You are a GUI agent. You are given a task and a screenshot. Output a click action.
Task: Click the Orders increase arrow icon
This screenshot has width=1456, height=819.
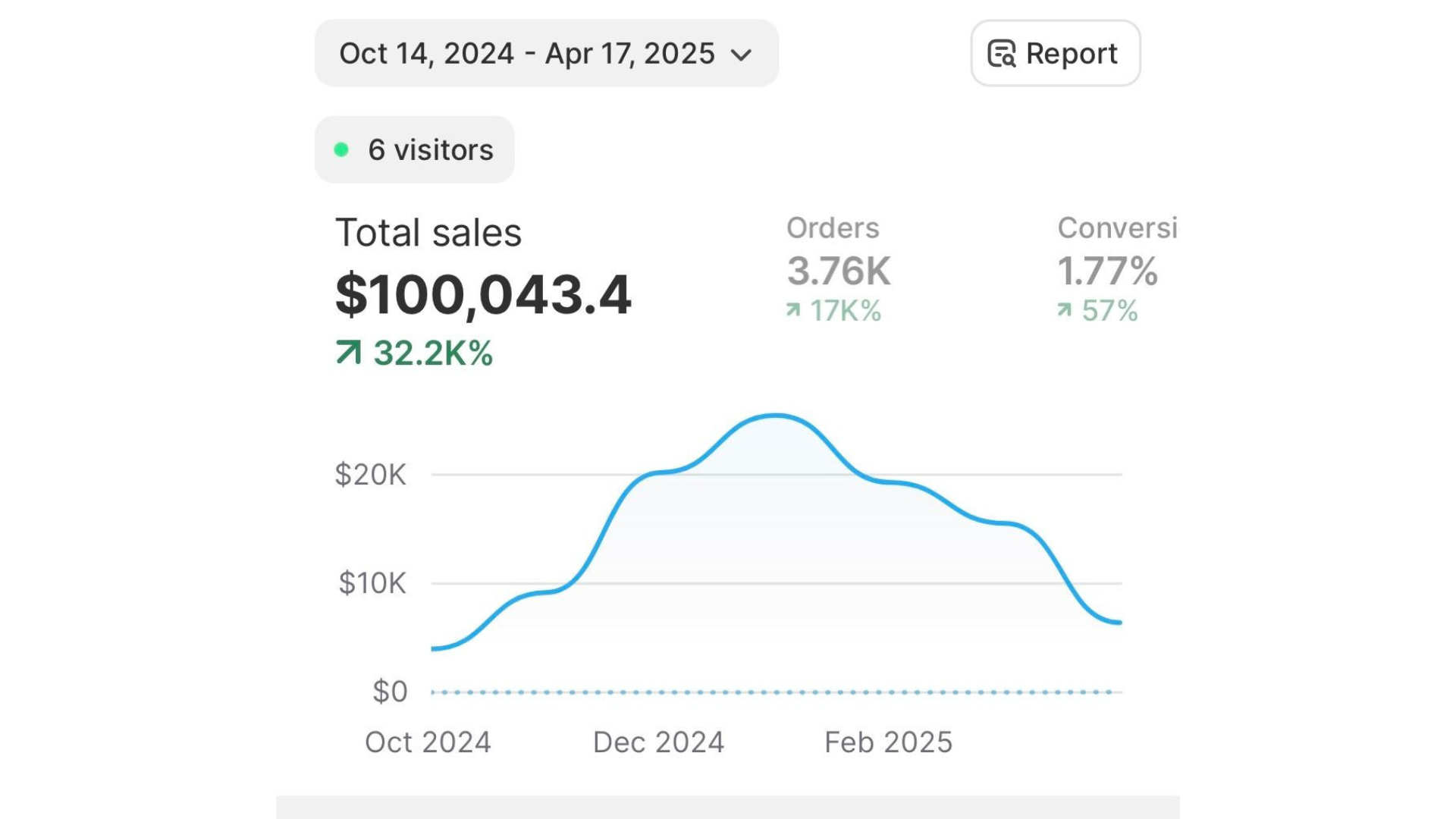pos(793,310)
